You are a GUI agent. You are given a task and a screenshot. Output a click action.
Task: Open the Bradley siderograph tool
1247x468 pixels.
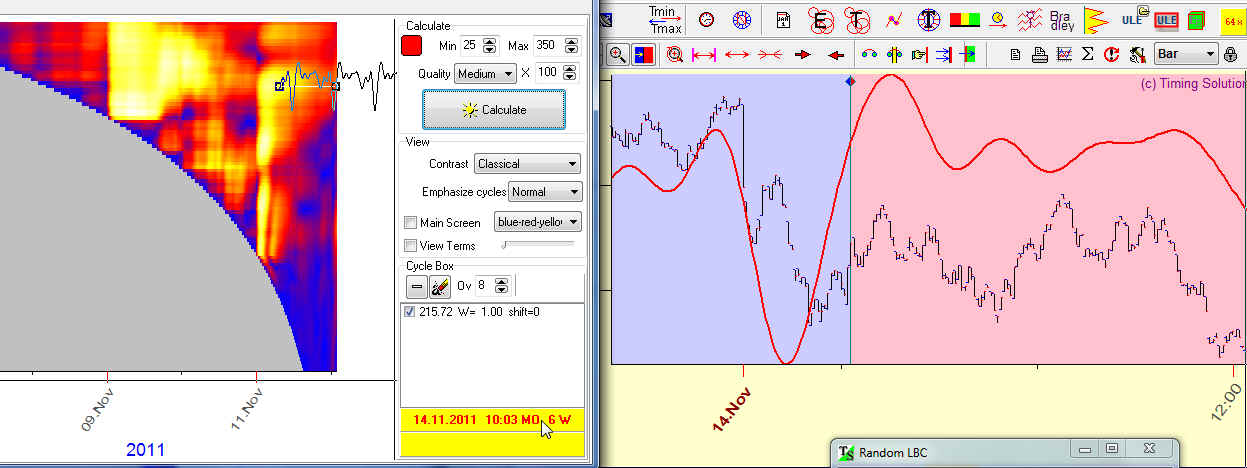click(x=1061, y=19)
